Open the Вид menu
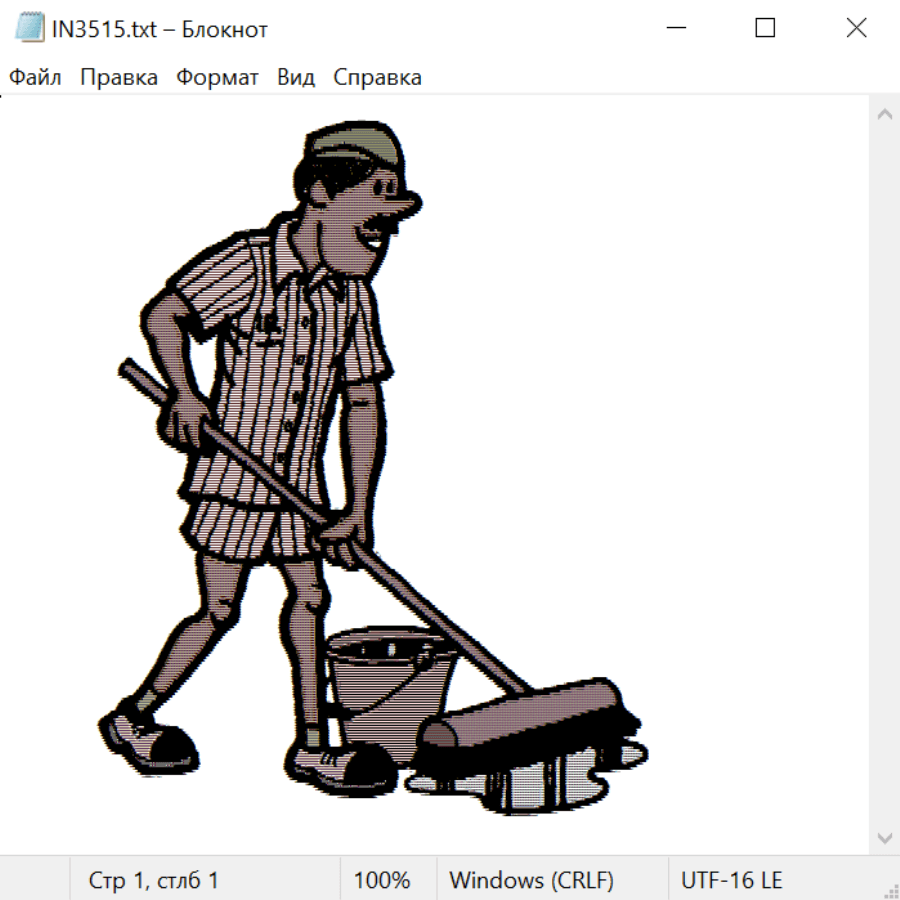The image size is (900, 900). coord(296,78)
